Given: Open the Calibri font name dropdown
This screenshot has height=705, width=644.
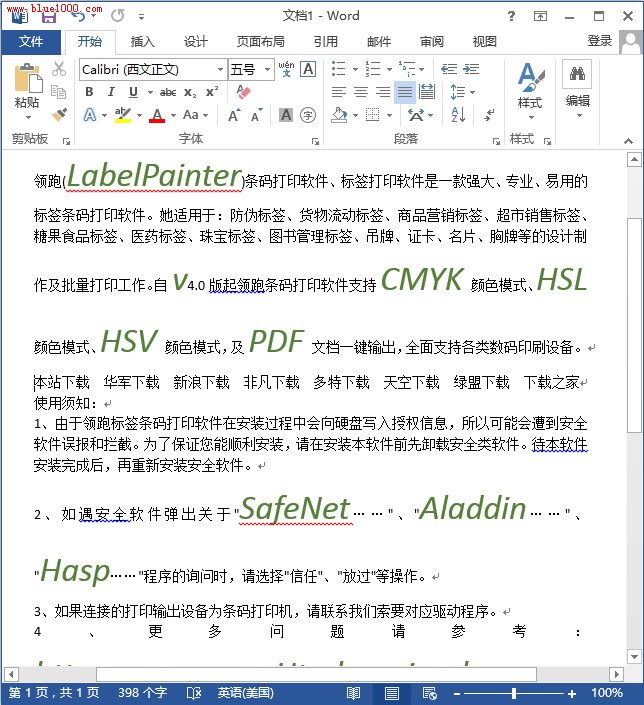Looking at the screenshot, I should click(220, 70).
